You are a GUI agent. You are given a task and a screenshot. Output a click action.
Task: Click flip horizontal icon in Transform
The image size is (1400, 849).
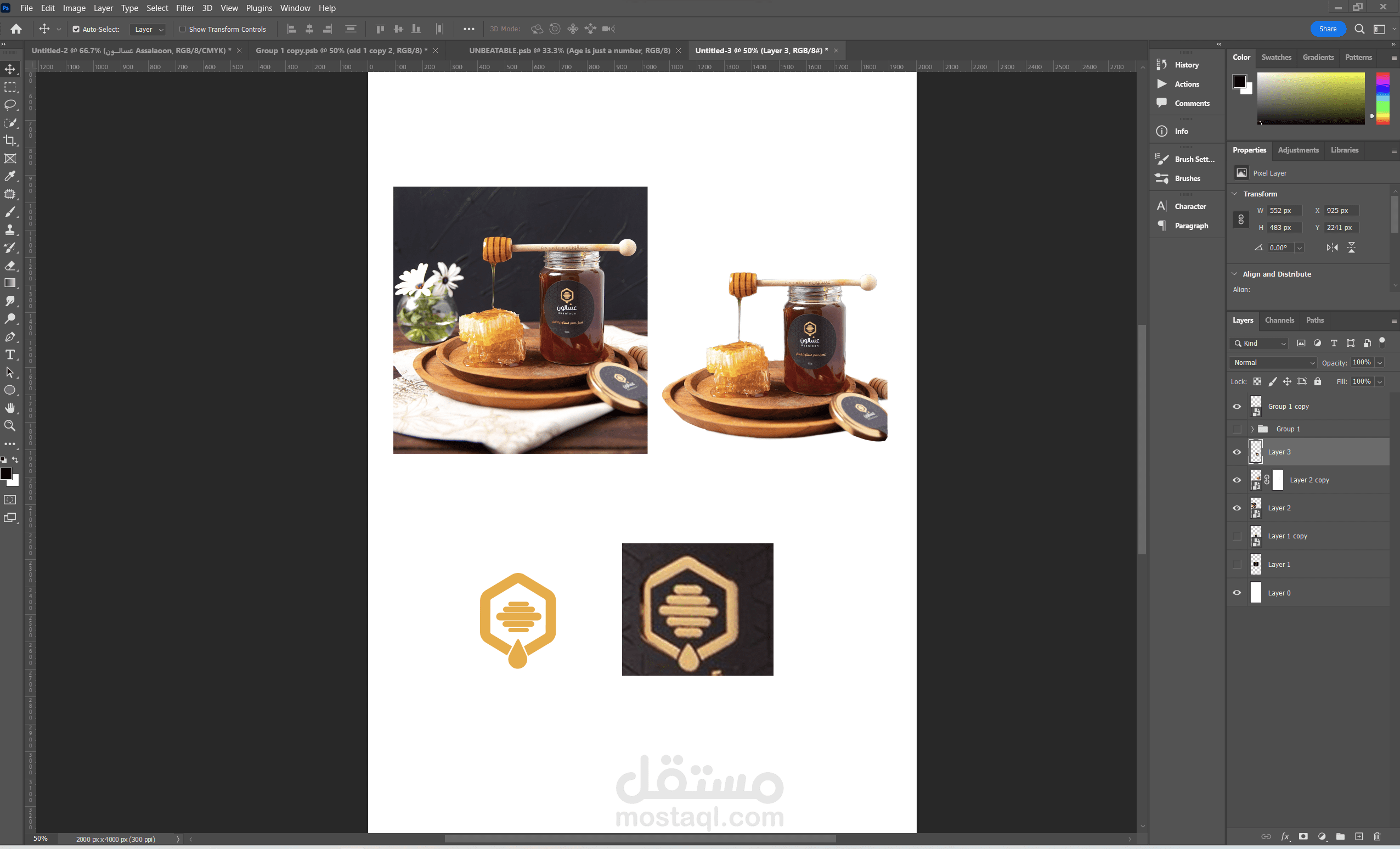coord(1332,247)
